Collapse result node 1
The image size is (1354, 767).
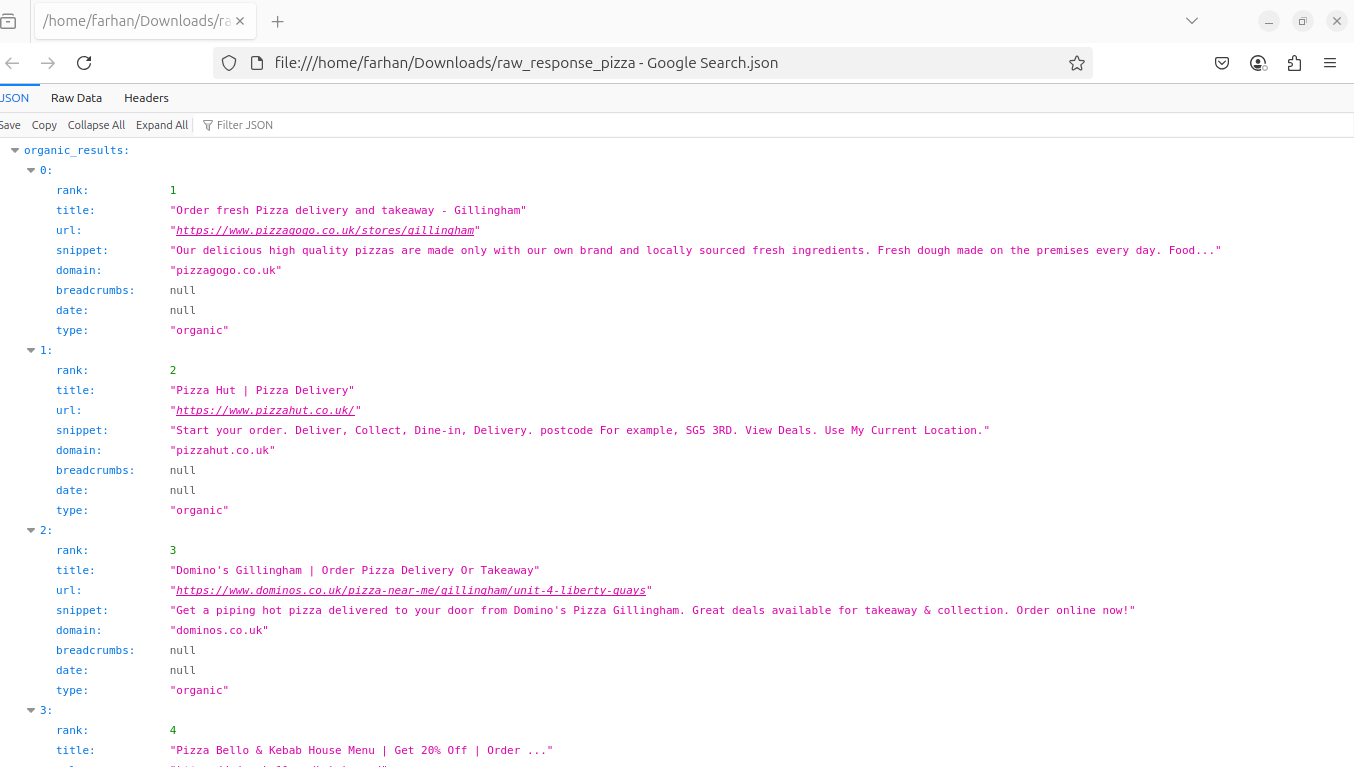(x=31, y=350)
